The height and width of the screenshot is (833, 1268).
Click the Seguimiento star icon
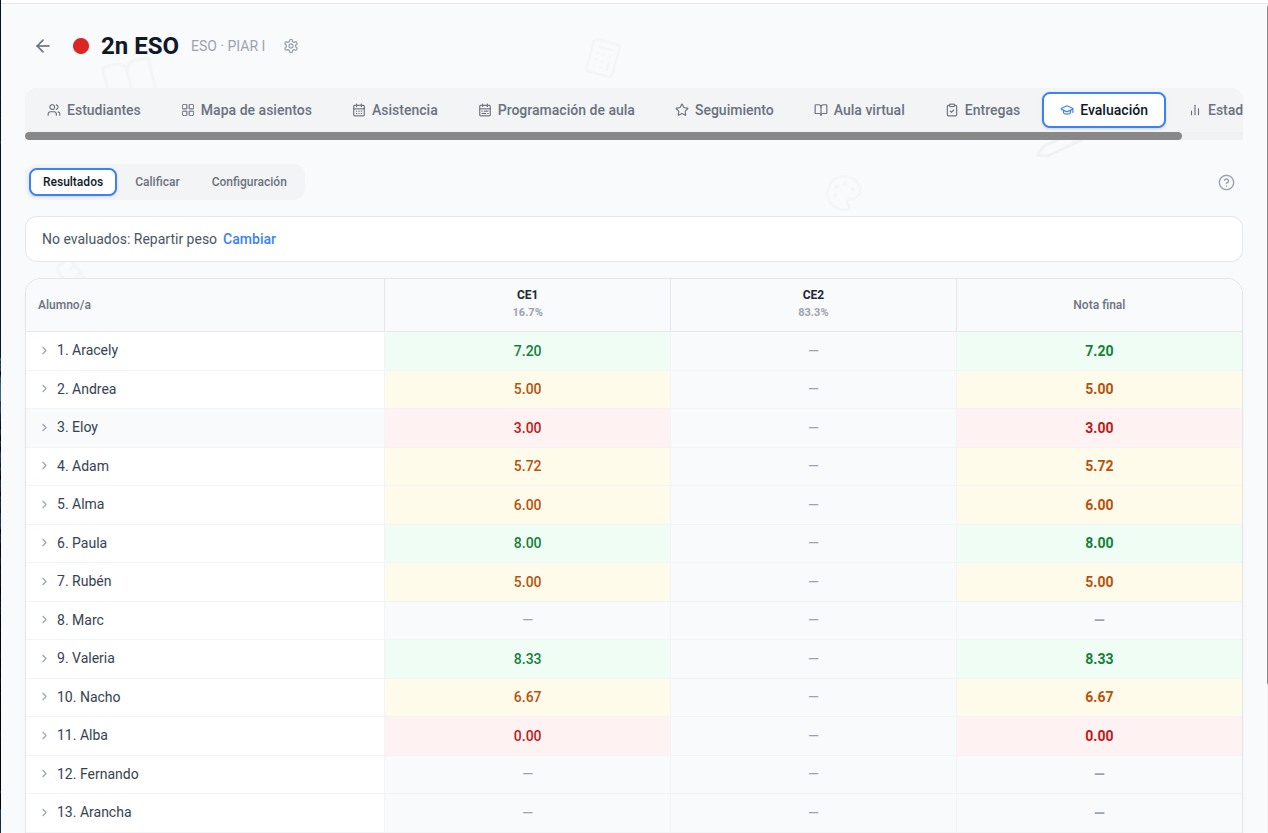click(682, 110)
